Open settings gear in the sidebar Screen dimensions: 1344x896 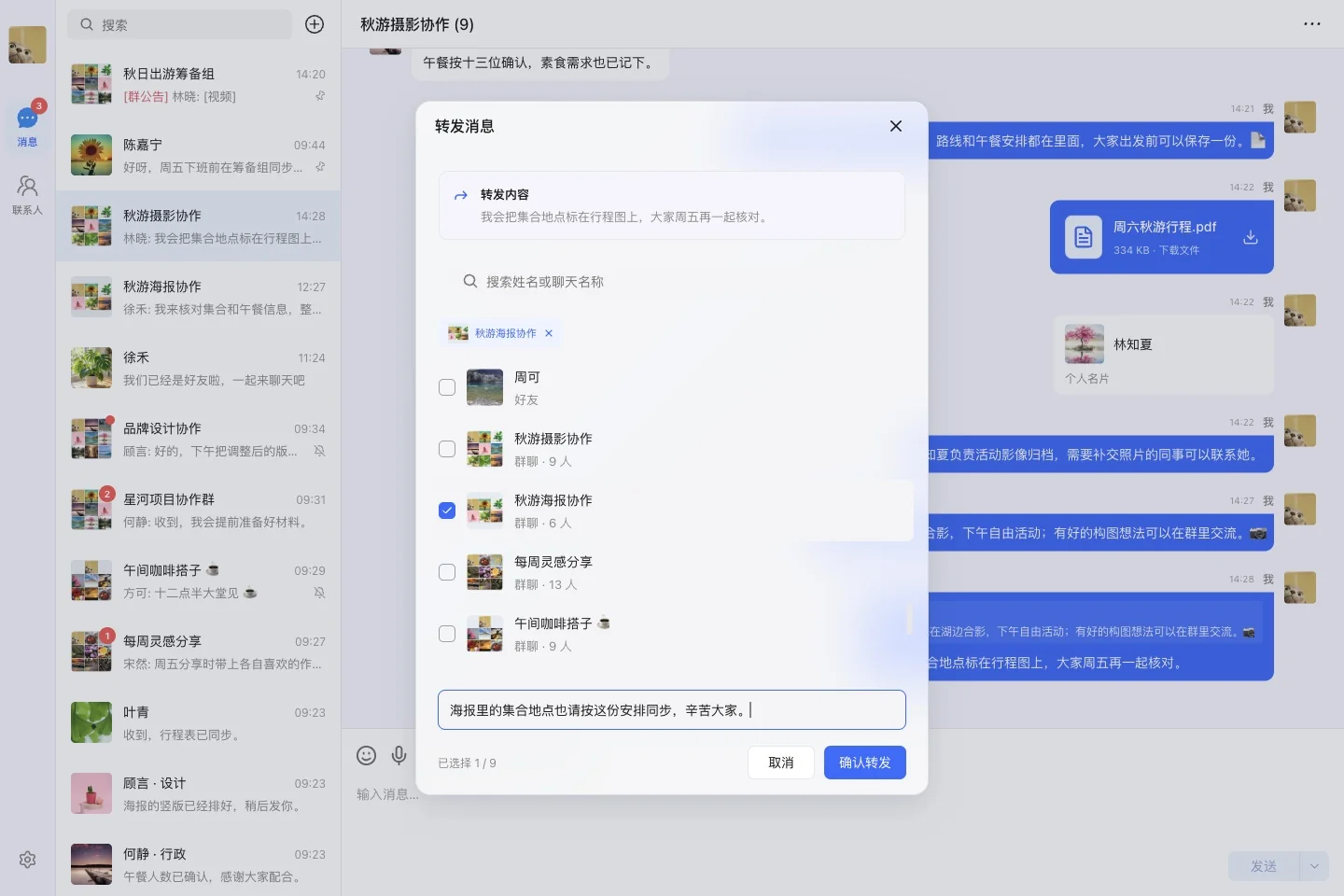tap(27, 860)
